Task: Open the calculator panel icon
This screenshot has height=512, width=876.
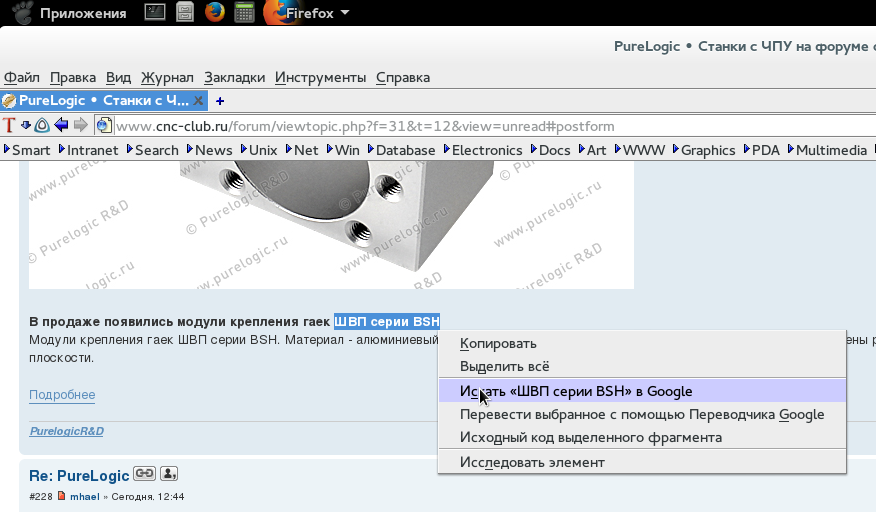Action: pos(244,12)
